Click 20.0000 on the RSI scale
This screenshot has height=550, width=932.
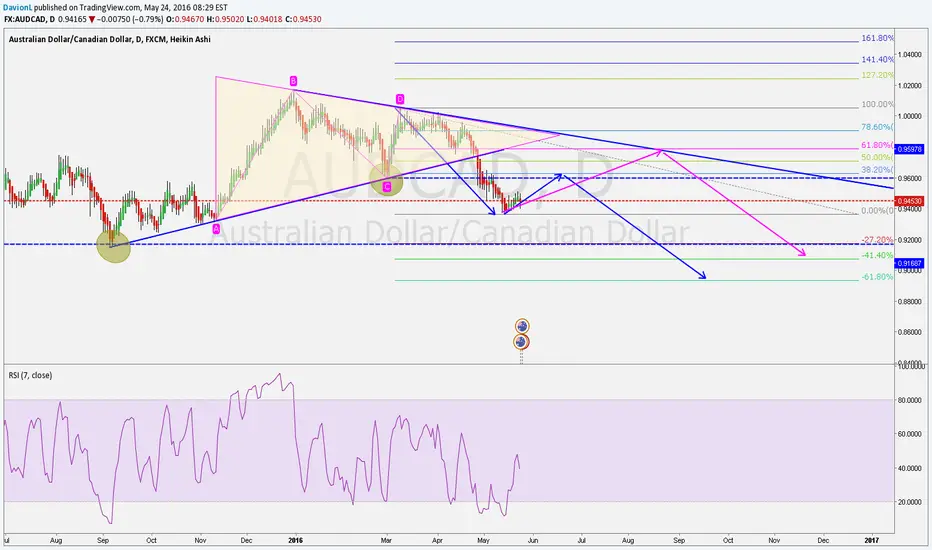tap(910, 502)
